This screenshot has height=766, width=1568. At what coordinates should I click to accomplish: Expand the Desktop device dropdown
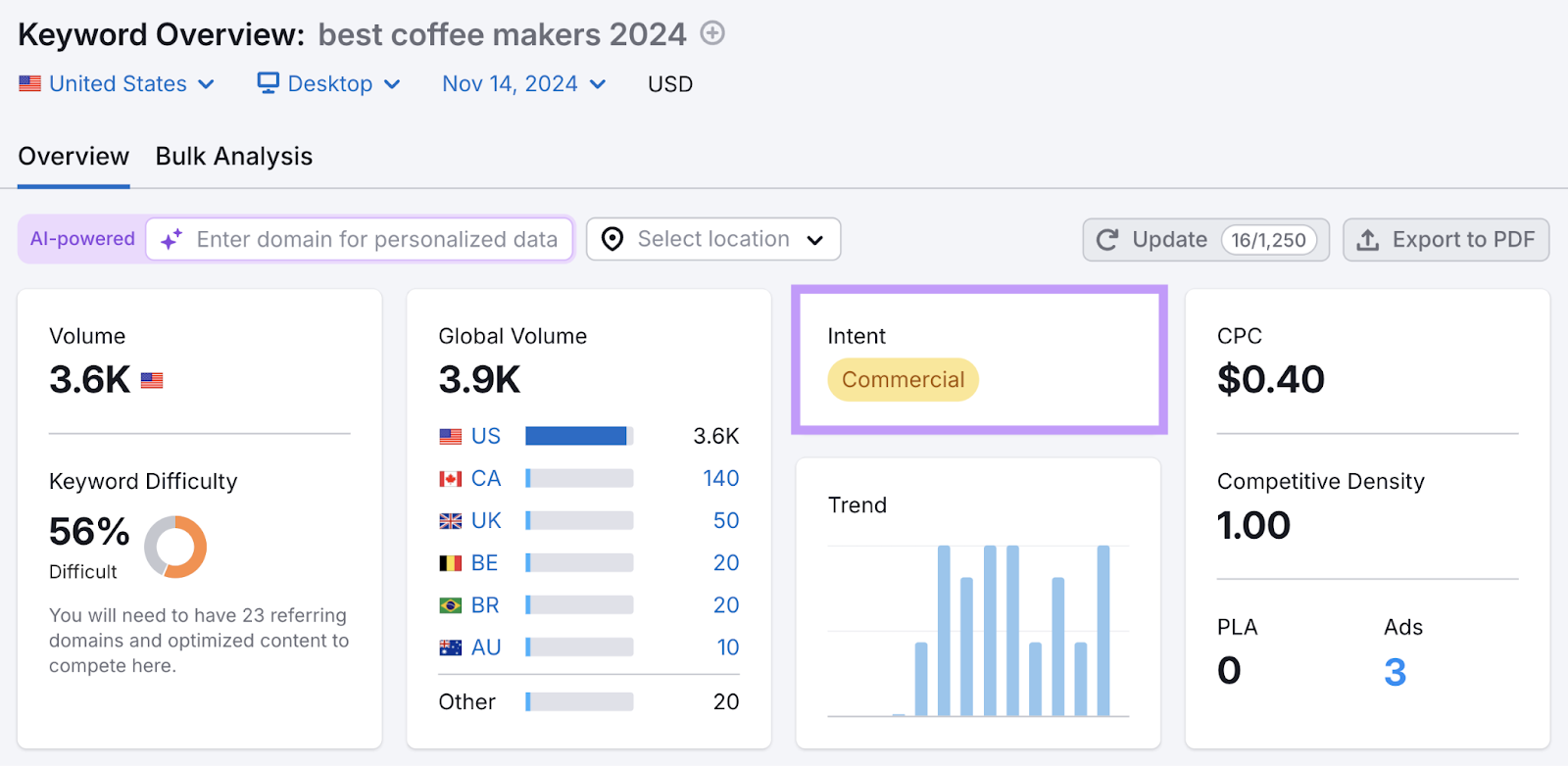tap(330, 84)
